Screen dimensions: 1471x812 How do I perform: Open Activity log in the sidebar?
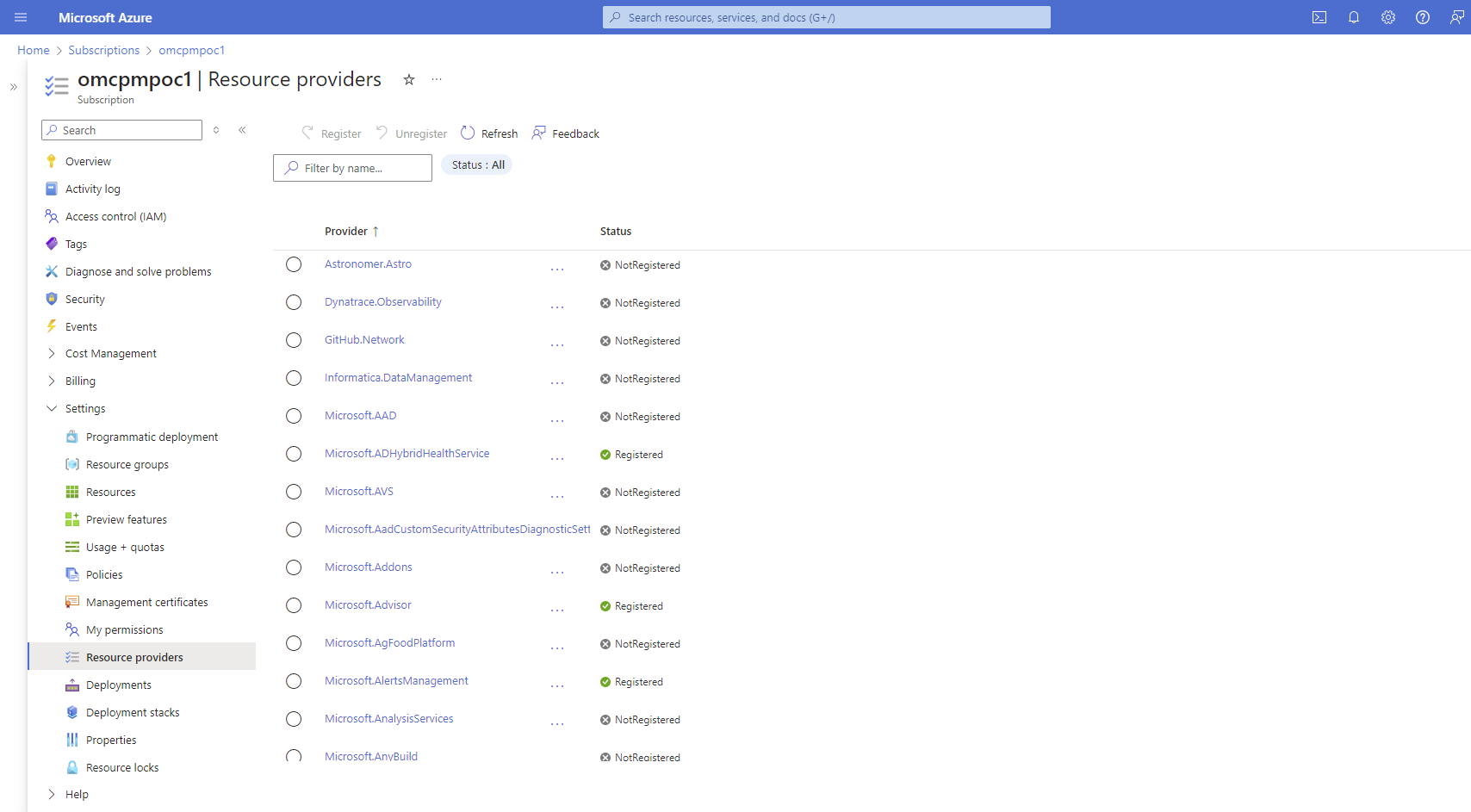tap(92, 189)
